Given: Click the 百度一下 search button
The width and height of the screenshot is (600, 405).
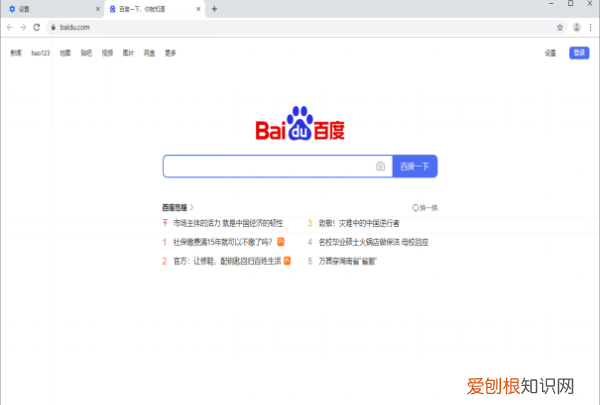Looking at the screenshot, I should click(x=415, y=166).
